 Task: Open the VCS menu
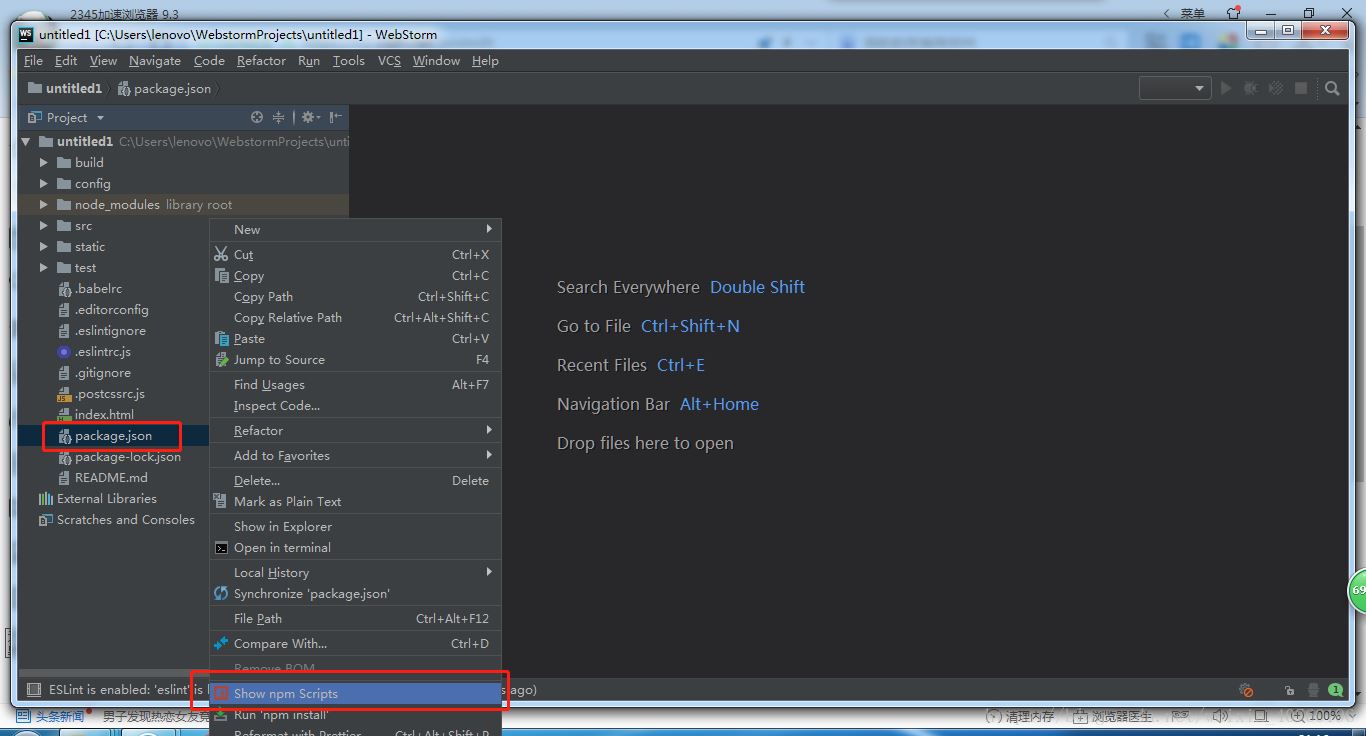point(389,61)
